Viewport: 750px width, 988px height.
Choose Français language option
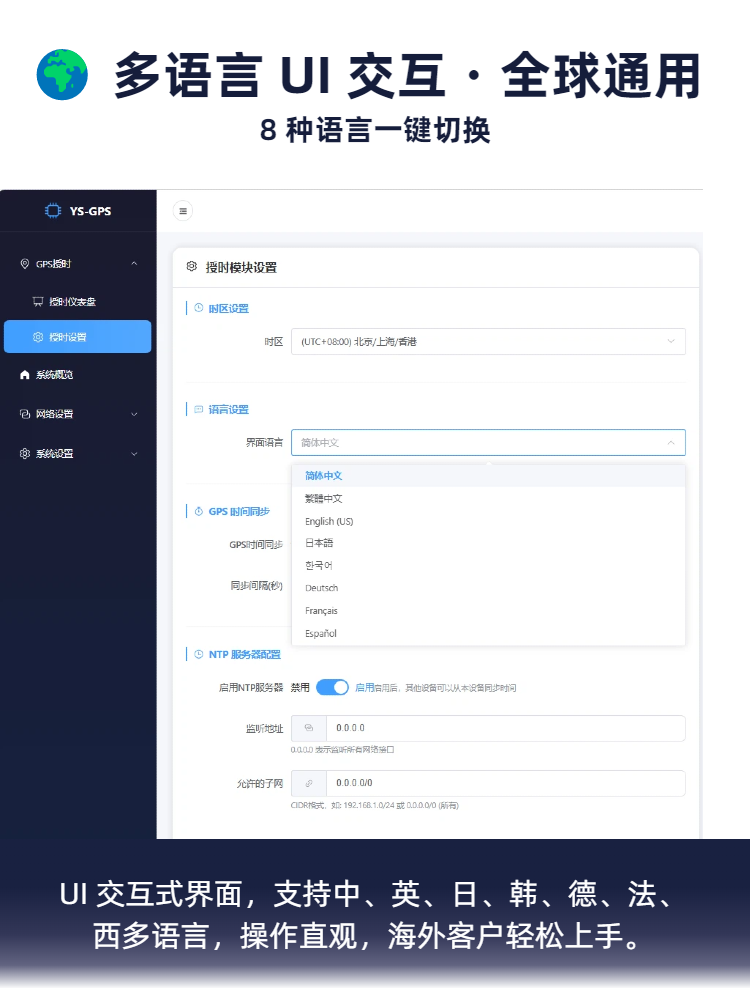tap(488, 611)
